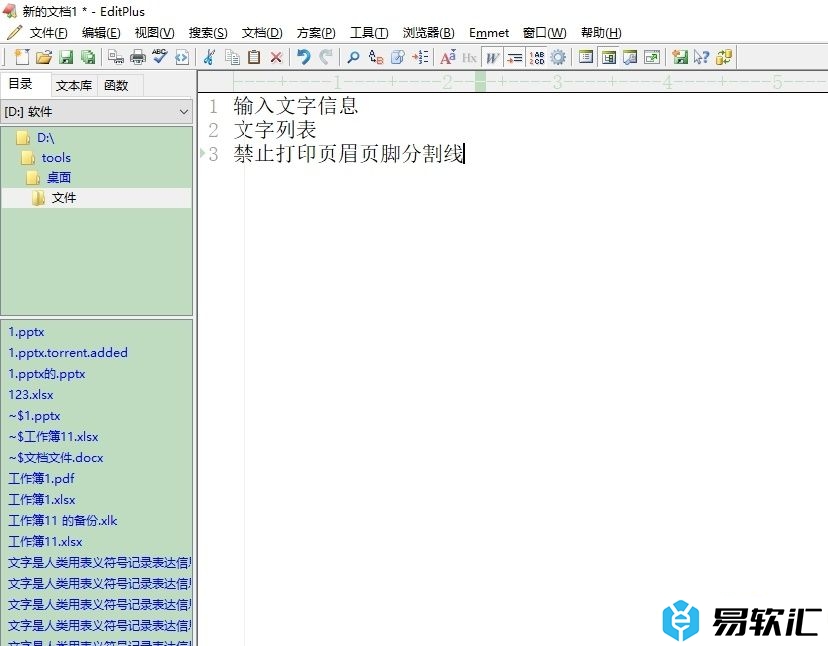This screenshot has height=646, width=828.
Task: Click the Replace A-to-B icon
Action: 375,57
